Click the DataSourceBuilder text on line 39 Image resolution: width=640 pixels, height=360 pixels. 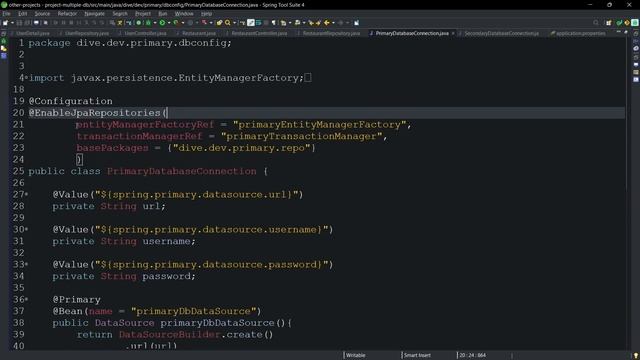point(169,334)
